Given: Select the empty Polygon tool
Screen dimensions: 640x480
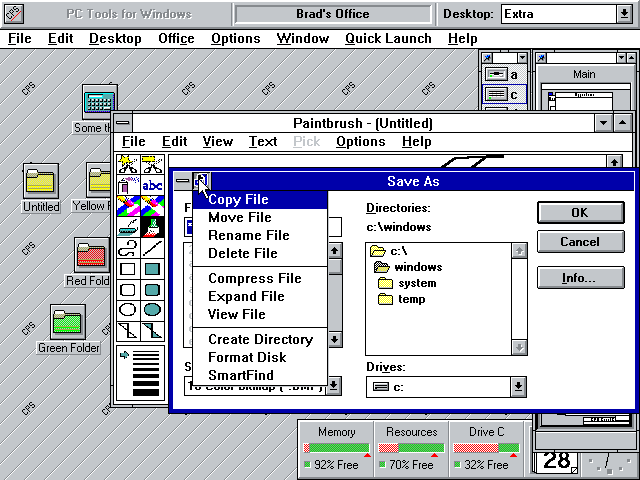Looking at the screenshot, I should click(128, 331).
